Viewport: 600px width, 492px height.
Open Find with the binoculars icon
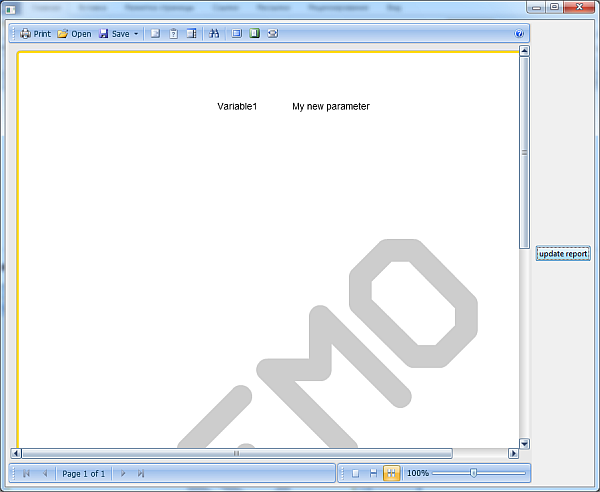pyautogui.click(x=214, y=34)
